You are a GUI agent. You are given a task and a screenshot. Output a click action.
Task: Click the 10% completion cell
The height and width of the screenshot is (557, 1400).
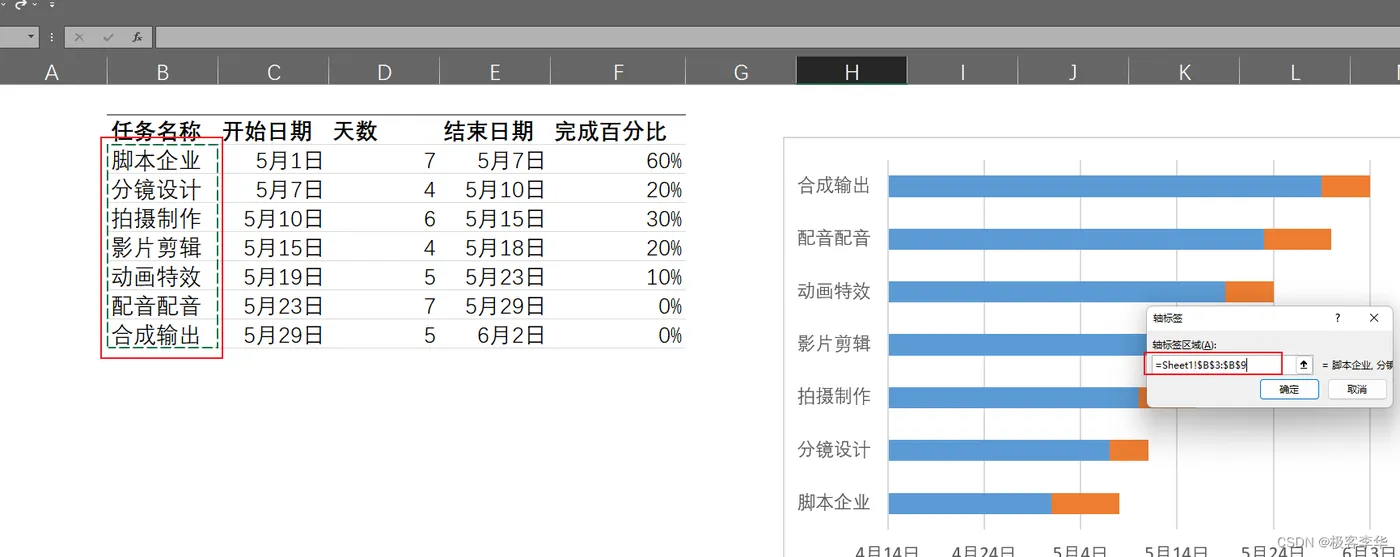tap(618, 276)
